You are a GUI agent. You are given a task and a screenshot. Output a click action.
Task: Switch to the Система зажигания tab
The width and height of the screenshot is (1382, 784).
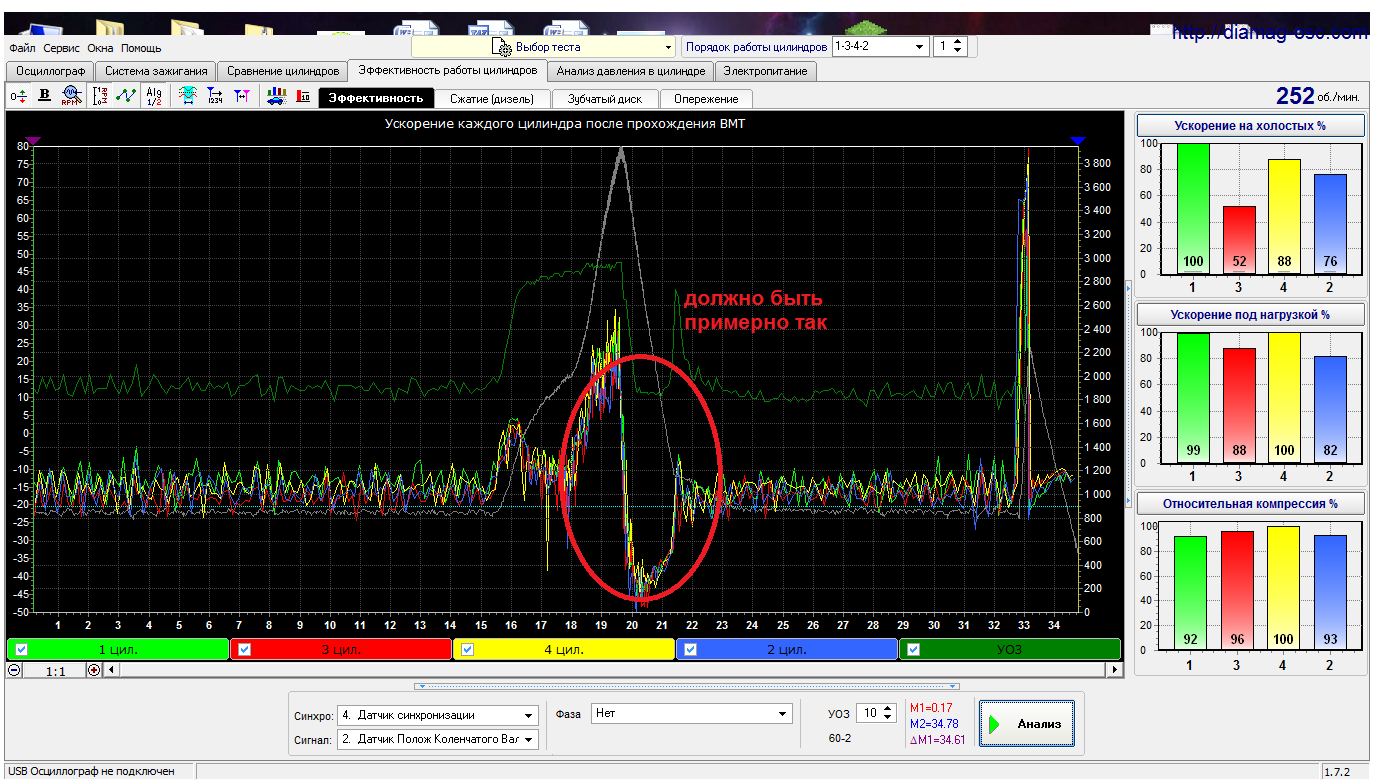(156, 71)
